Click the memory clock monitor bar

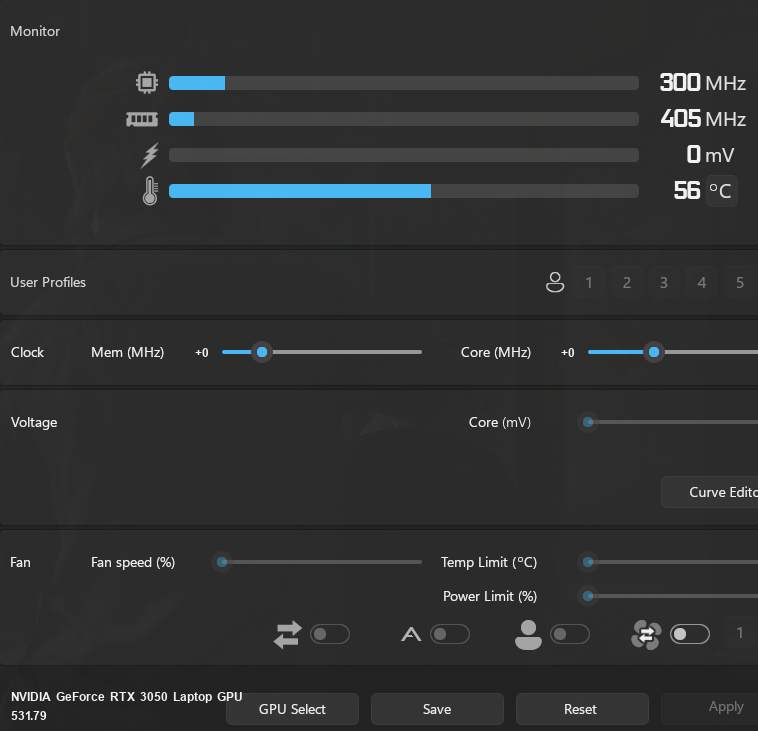click(404, 119)
